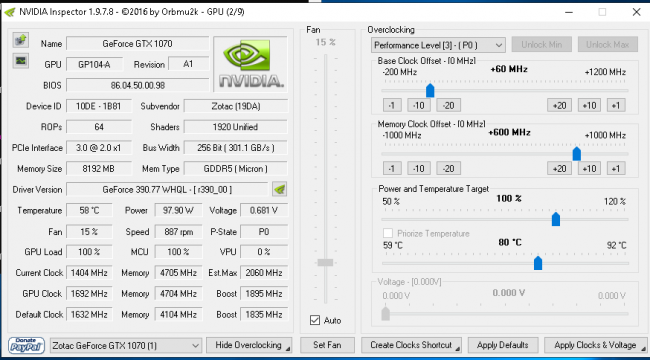This screenshot has width=650, height=360.
Task: Decrease memory clock offset with -20 button
Action: point(449,168)
